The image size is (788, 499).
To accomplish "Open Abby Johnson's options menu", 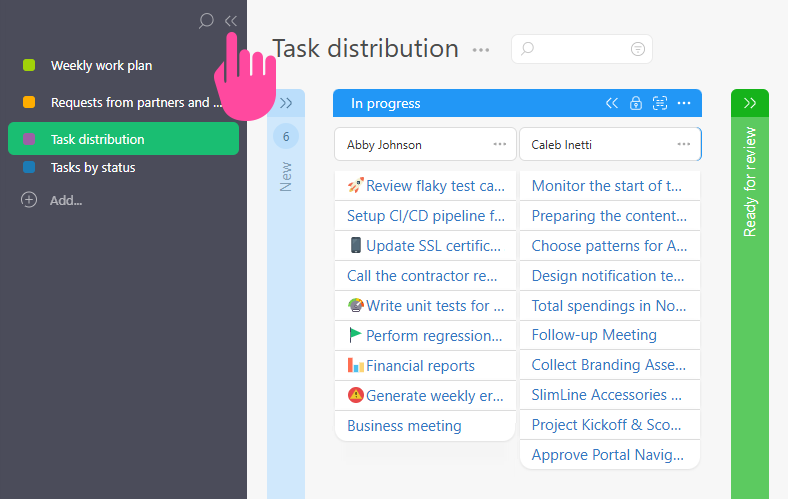I will [x=500, y=144].
